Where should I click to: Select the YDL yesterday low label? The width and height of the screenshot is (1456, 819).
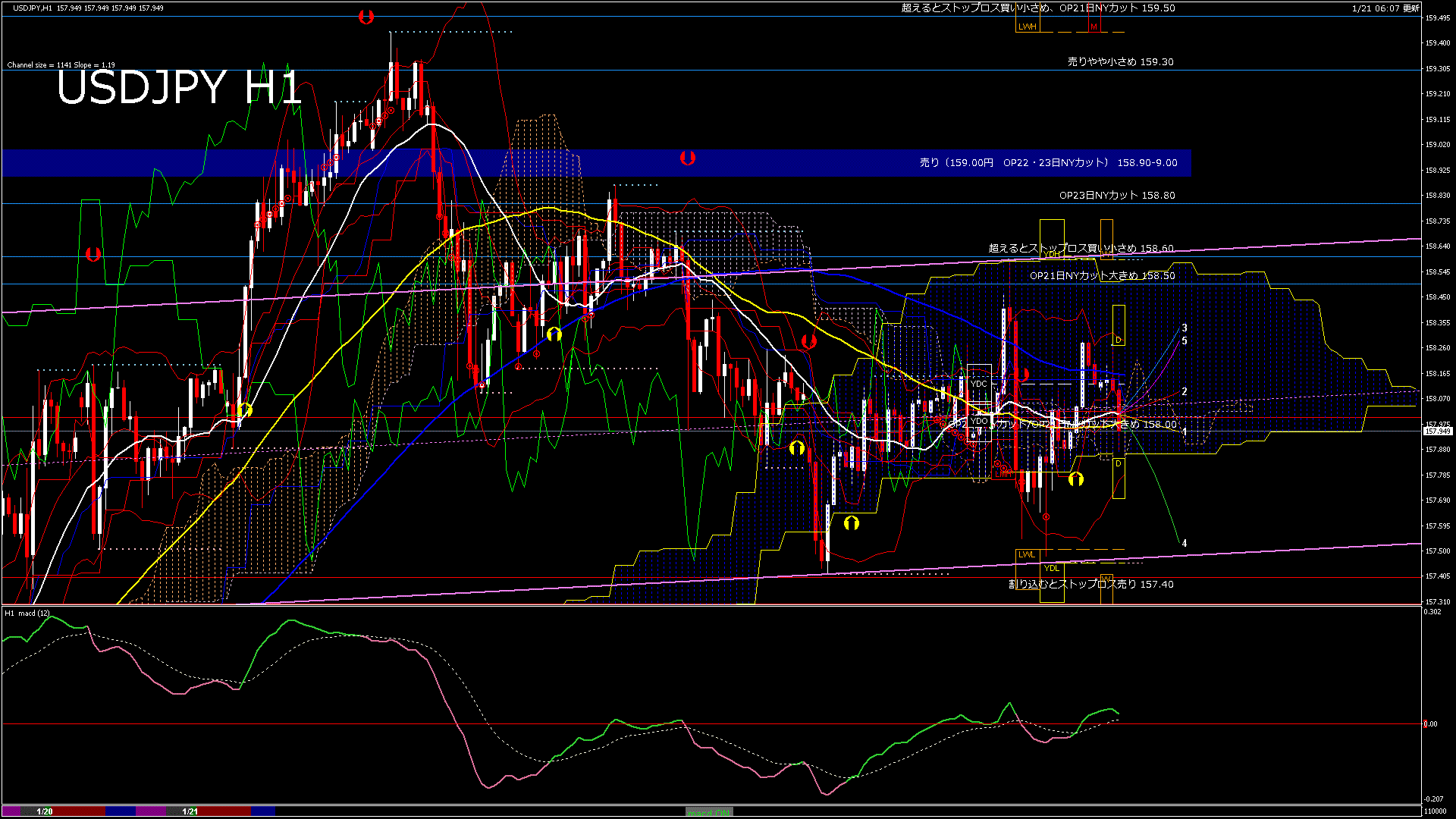click(1051, 568)
